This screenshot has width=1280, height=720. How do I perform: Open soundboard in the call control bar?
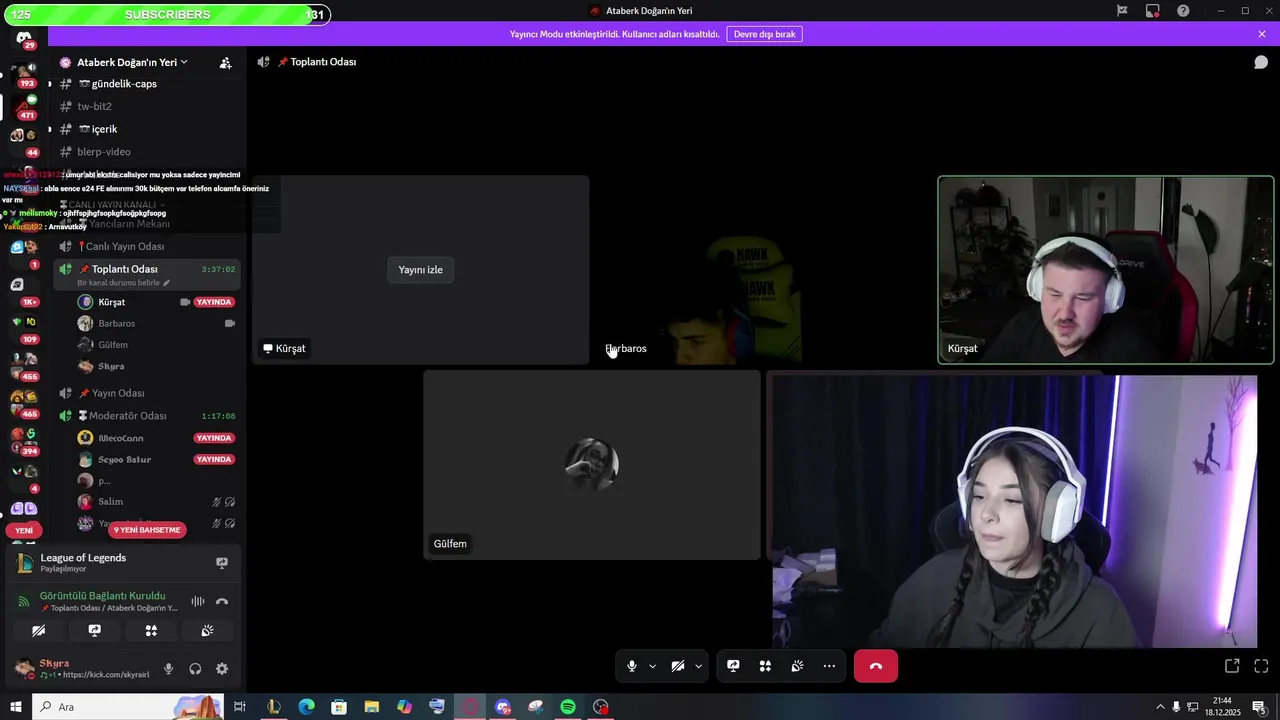click(797, 666)
